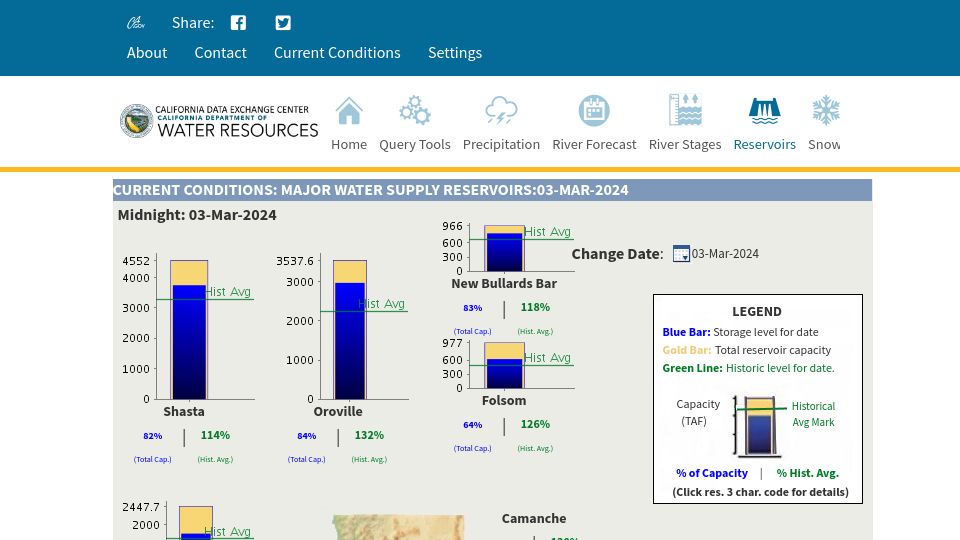This screenshot has width=960, height=540.
Task: Click the Shasta reservoir bar chart
Action: coord(189,329)
